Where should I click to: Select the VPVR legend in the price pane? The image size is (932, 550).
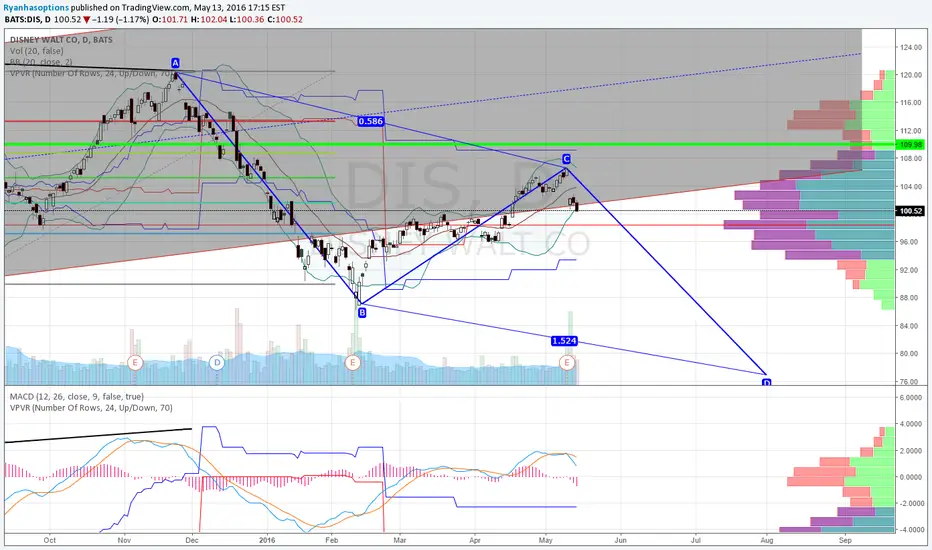(x=91, y=73)
